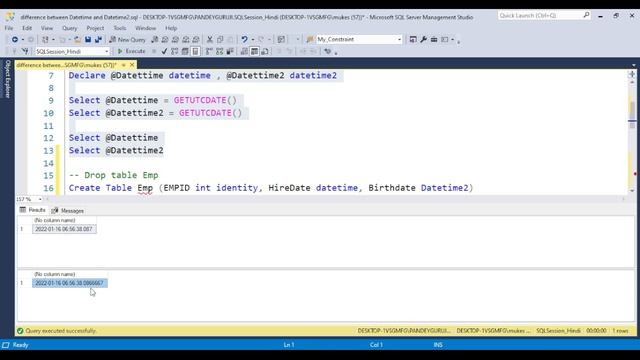Switch output to Results to File
This screenshot has height=360, width=640.
click(265, 51)
